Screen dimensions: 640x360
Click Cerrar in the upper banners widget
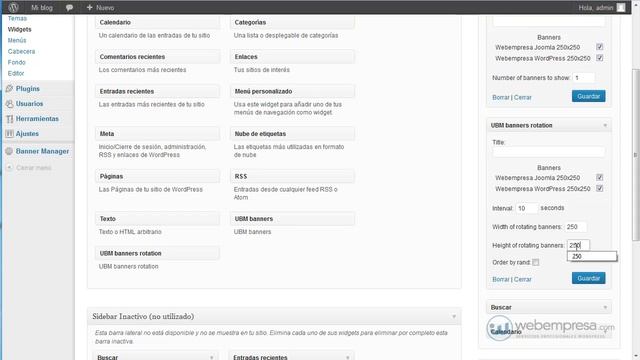(x=522, y=98)
